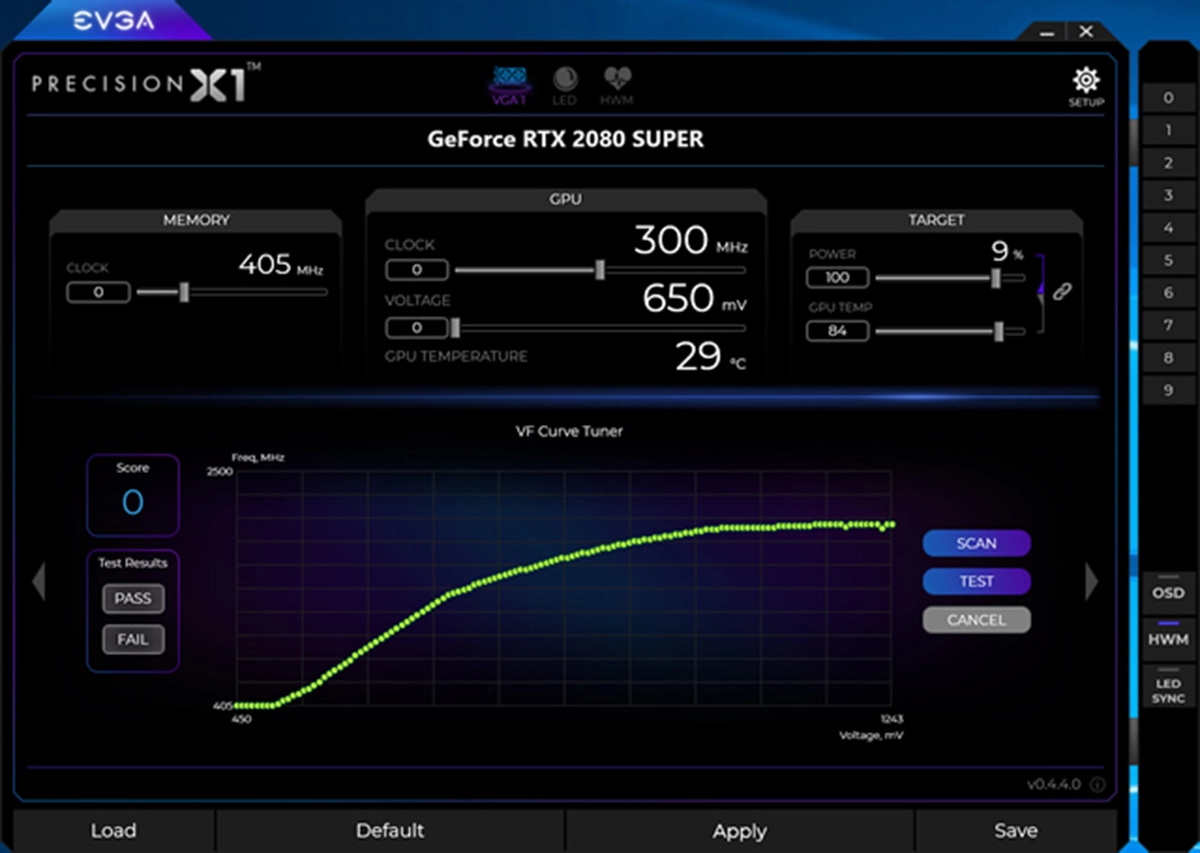Click the CANCEL button
This screenshot has width=1200, height=853.
[976, 620]
